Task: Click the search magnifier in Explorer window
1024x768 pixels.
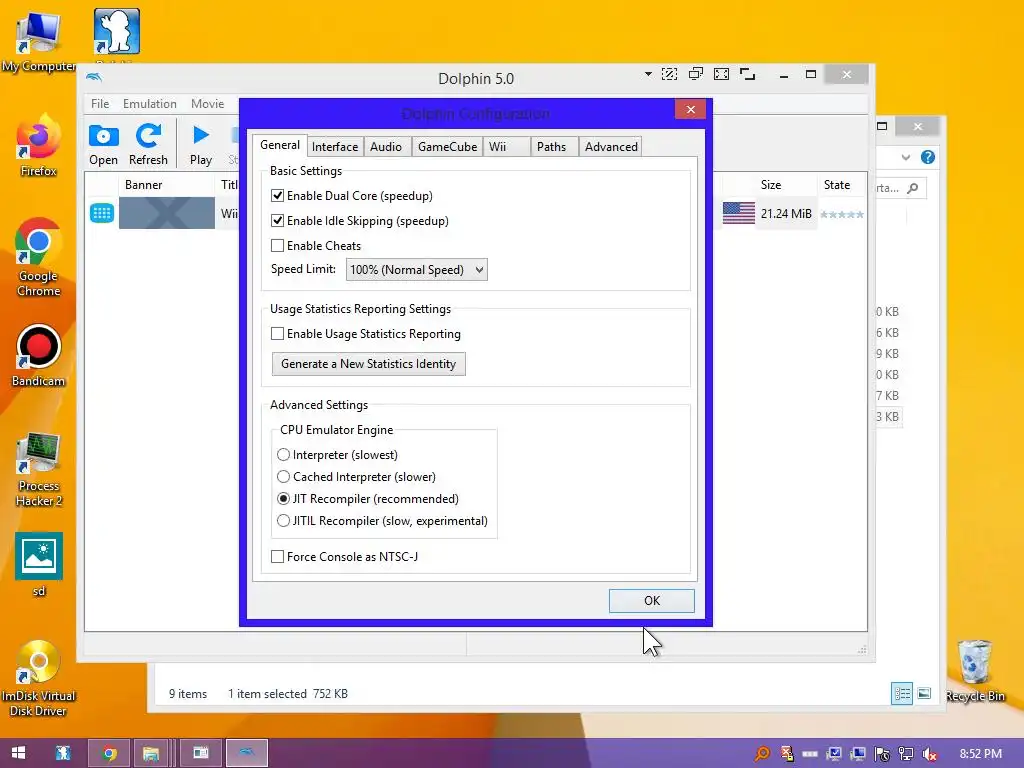Action: pyautogui.click(x=912, y=188)
